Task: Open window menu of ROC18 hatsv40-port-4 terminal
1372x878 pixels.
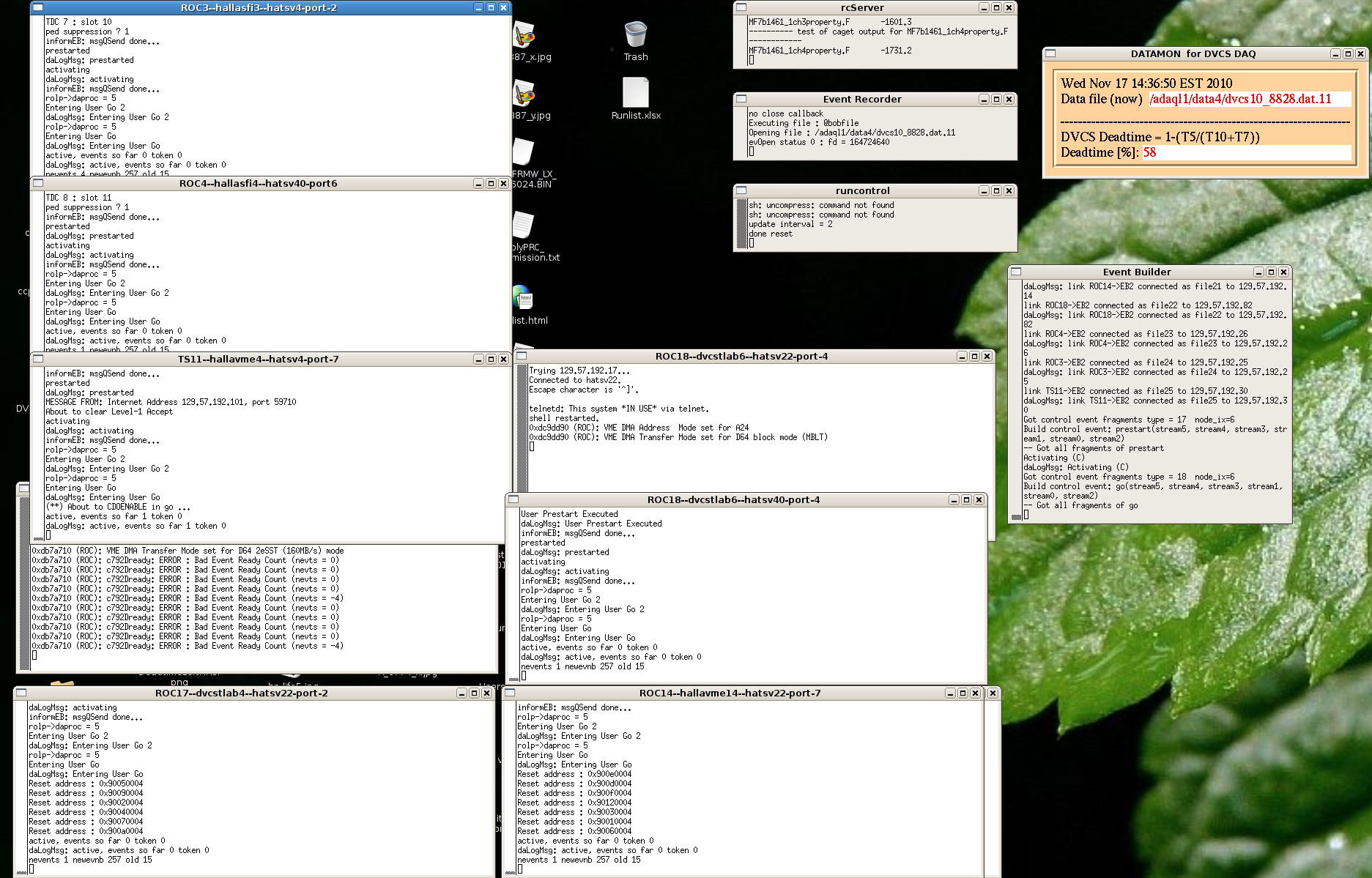Action: (x=513, y=499)
